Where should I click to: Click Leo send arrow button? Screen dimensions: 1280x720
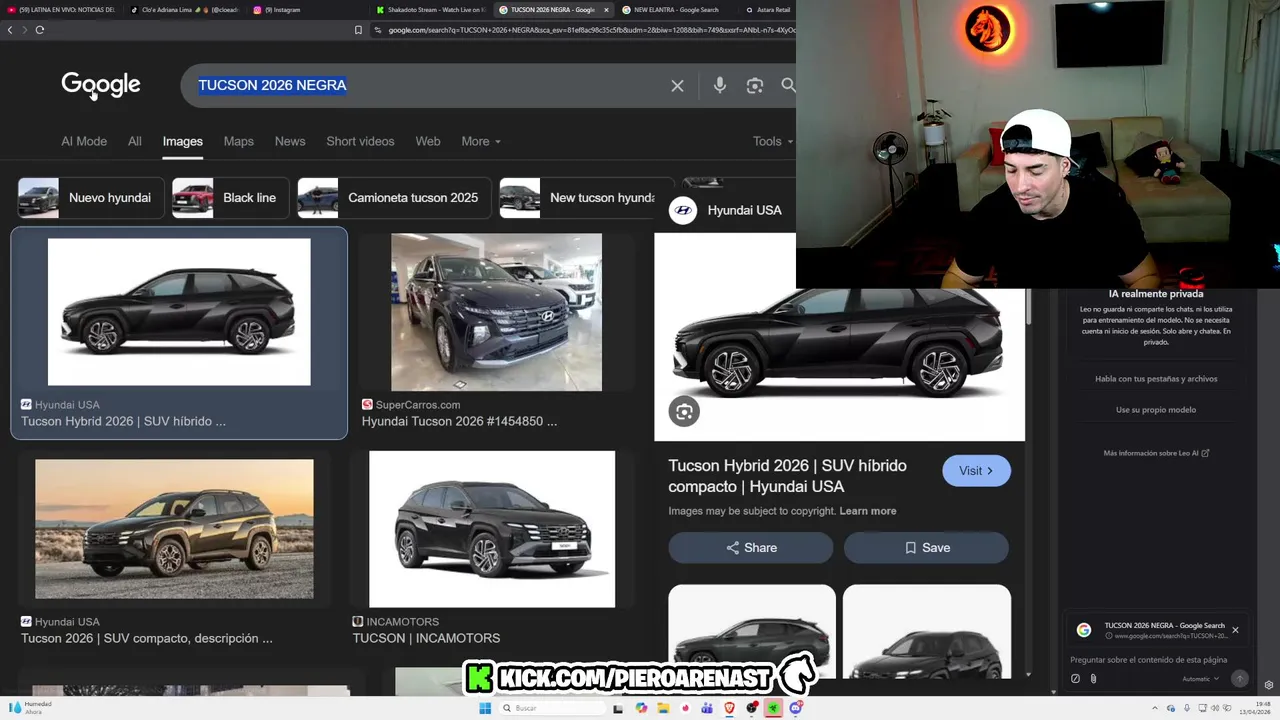pyautogui.click(x=1239, y=679)
